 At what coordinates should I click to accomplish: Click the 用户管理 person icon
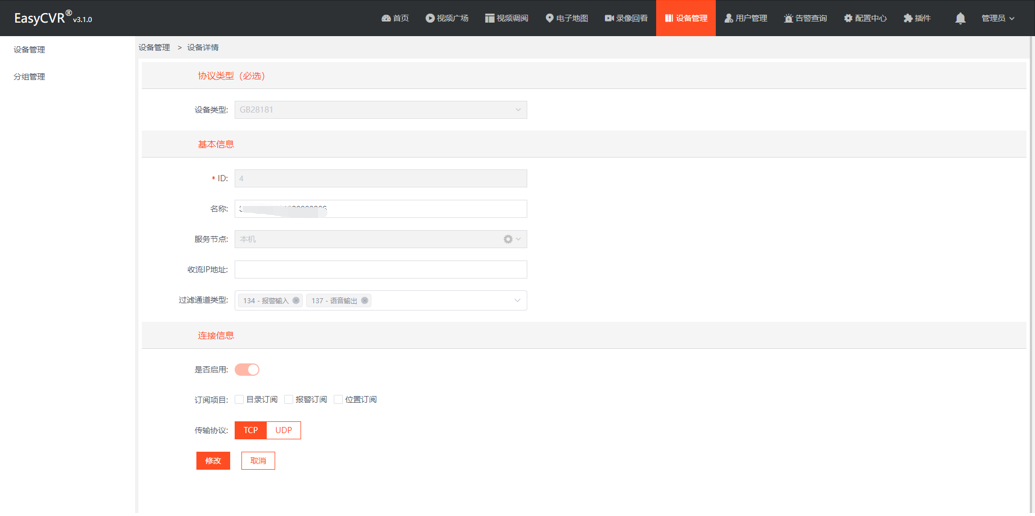(729, 18)
